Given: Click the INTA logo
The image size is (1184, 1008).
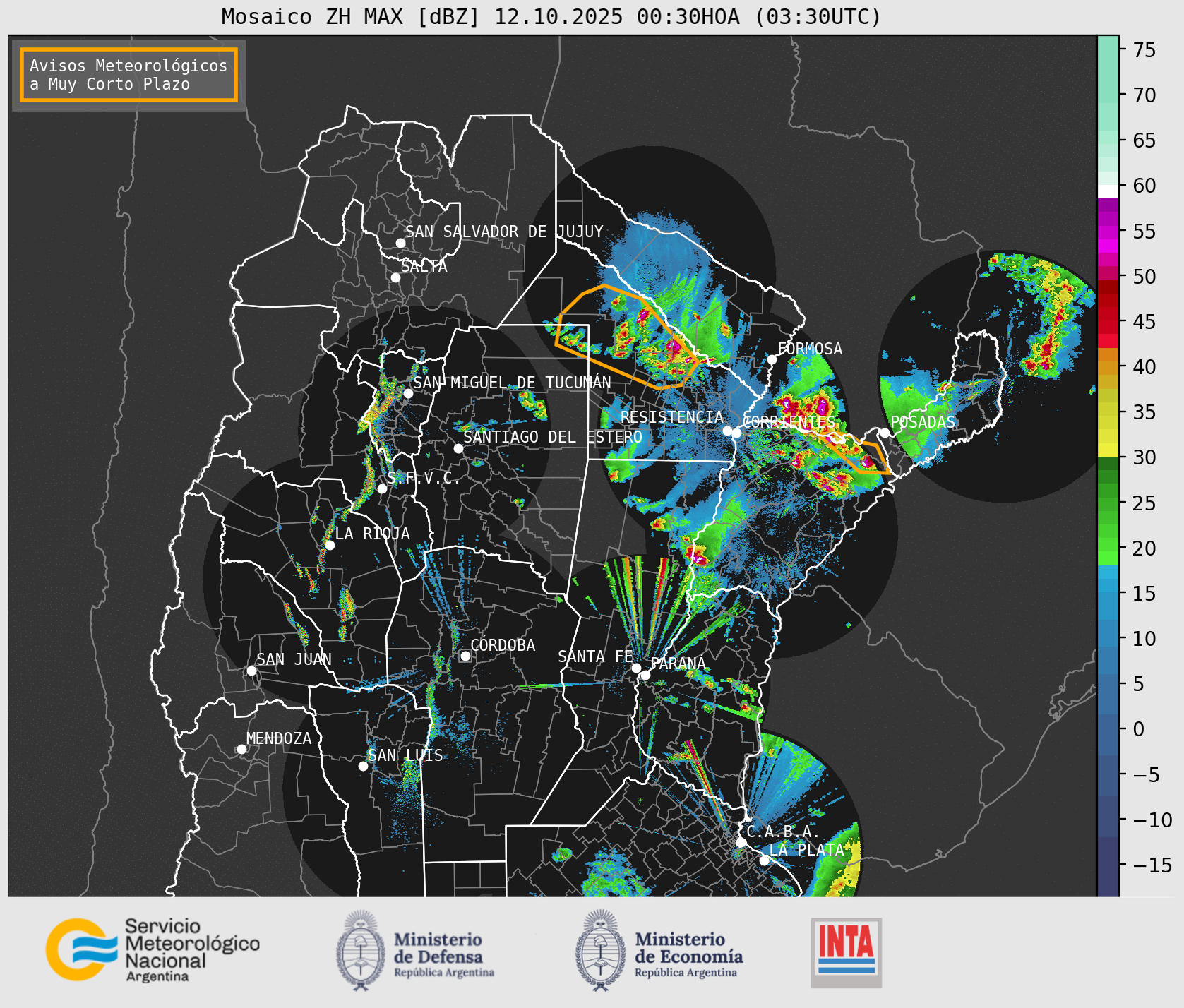Looking at the screenshot, I should click(847, 952).
